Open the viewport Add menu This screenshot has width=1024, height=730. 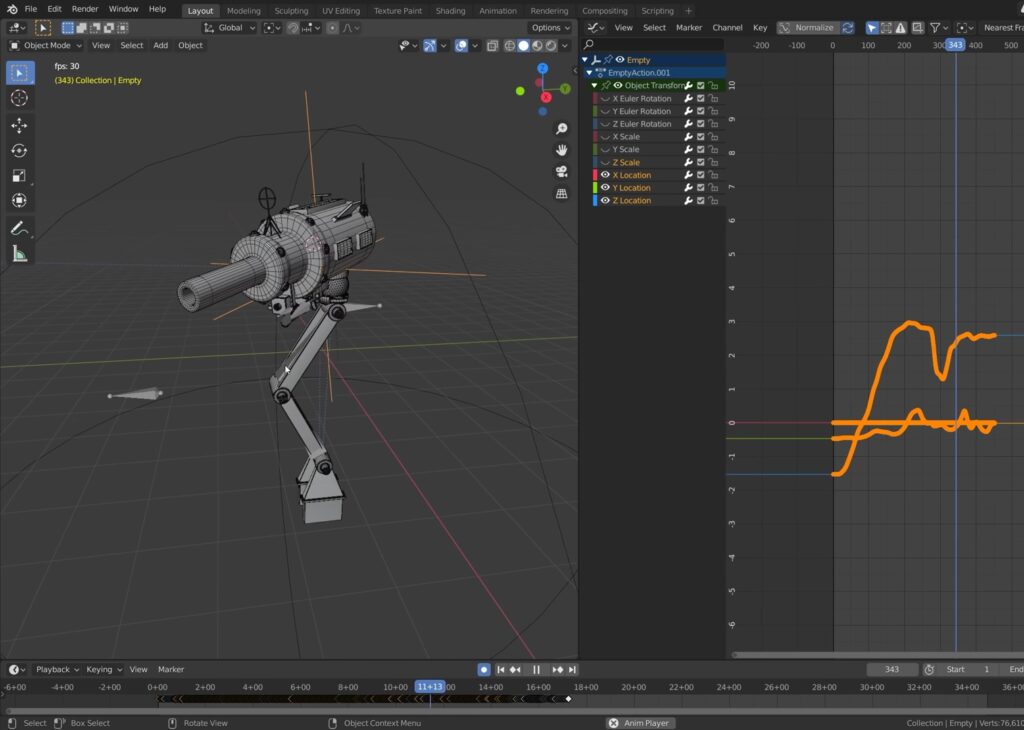161,45
